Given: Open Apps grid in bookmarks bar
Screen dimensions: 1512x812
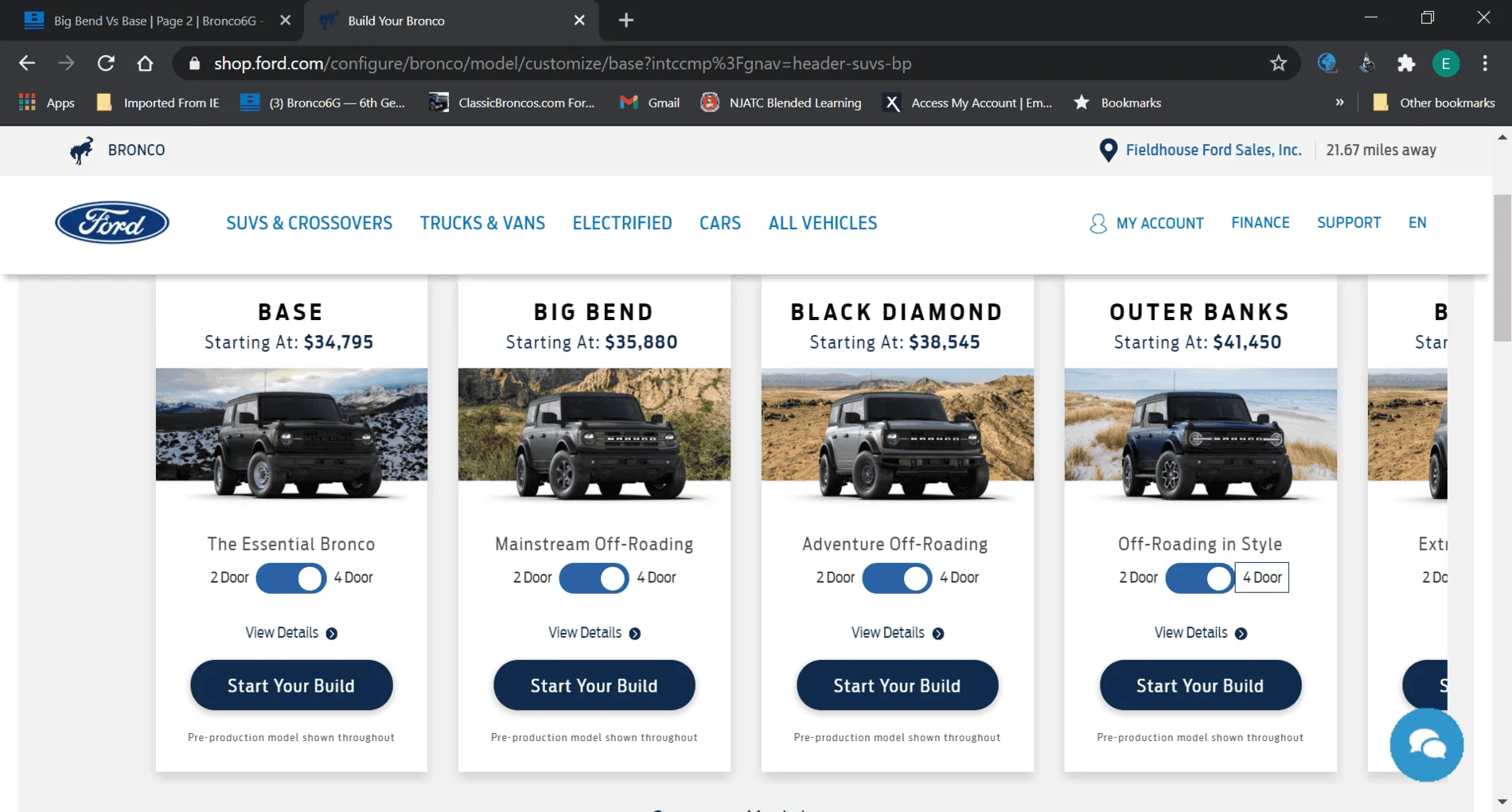Looking at the screenshot, I should tap(47, 103).
